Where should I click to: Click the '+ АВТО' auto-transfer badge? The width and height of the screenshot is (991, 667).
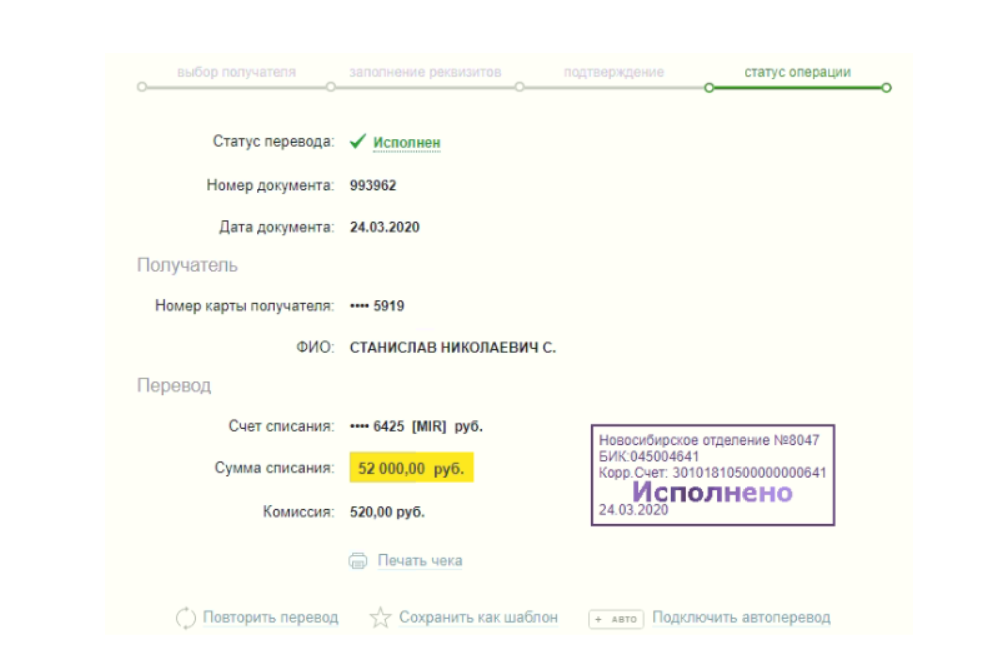point(616,619)
